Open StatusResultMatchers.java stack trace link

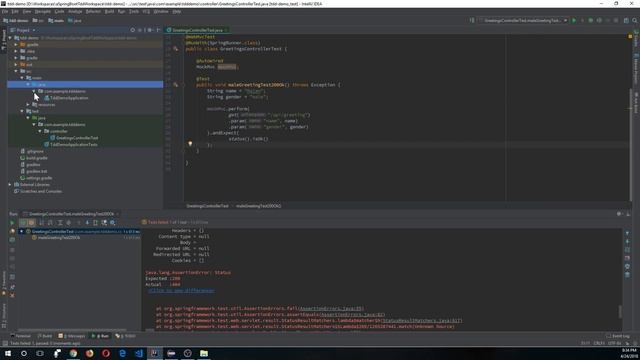[x=421, y=321]
